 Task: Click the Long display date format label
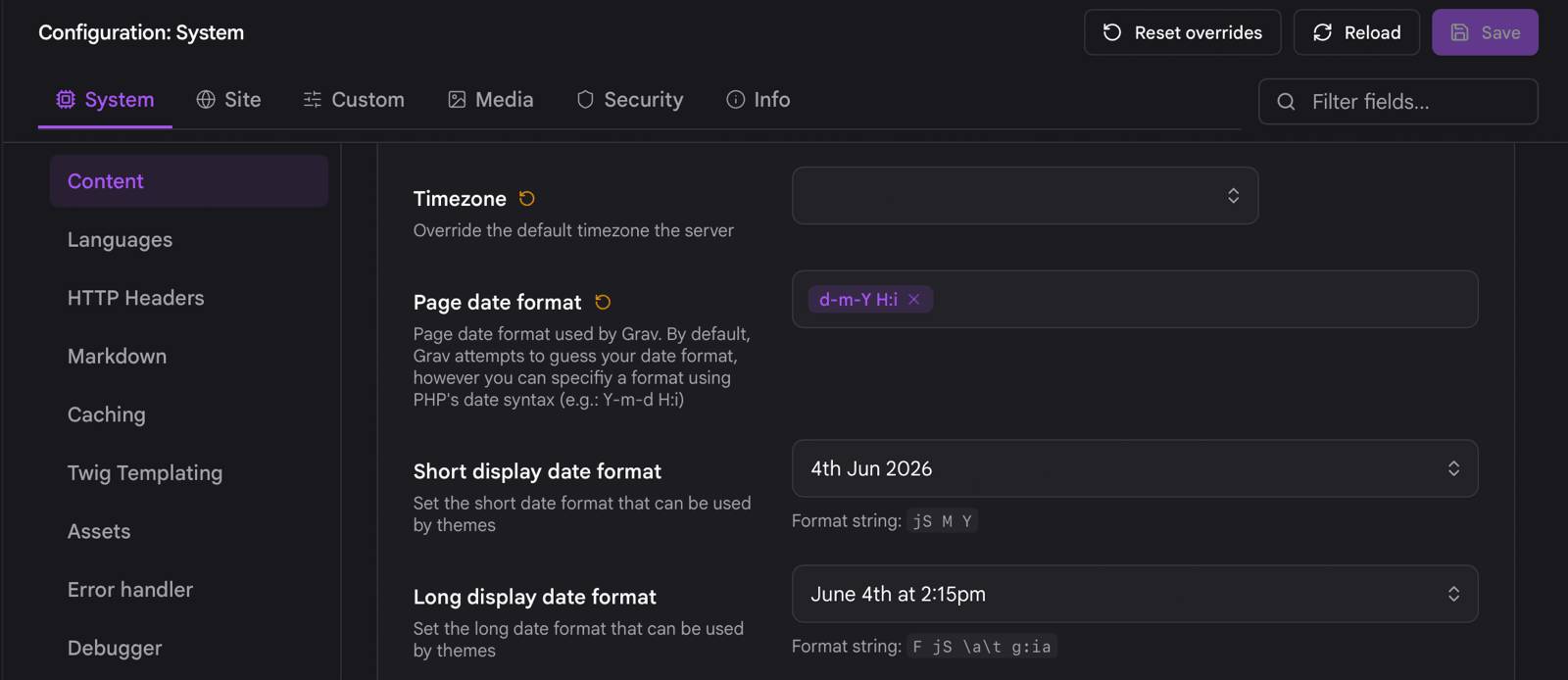pos(534,597)
